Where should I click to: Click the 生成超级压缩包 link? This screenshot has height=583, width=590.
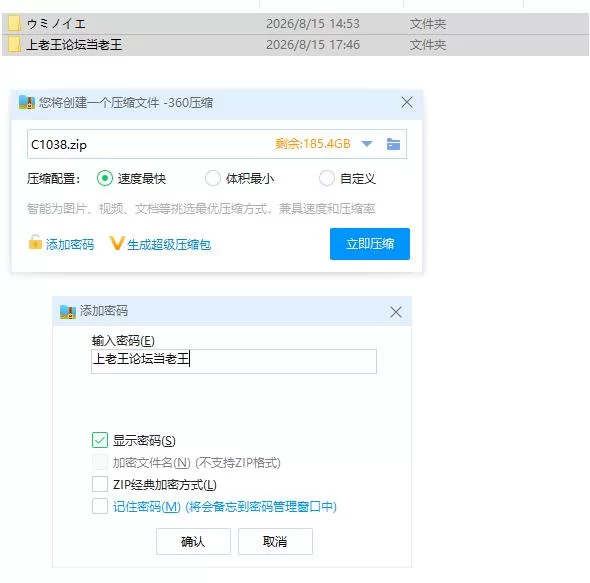pyautogui.click(x=169, y=245)
